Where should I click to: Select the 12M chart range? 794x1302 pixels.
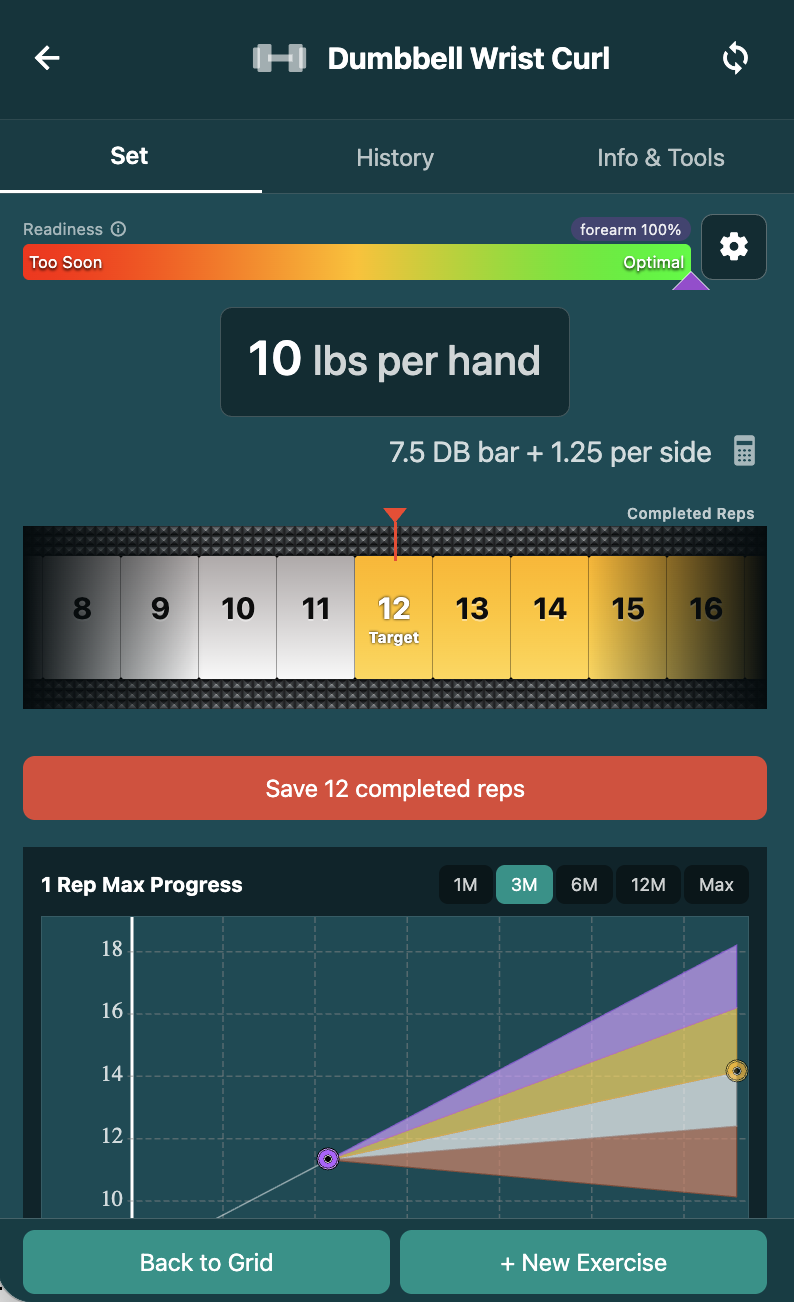648,885
